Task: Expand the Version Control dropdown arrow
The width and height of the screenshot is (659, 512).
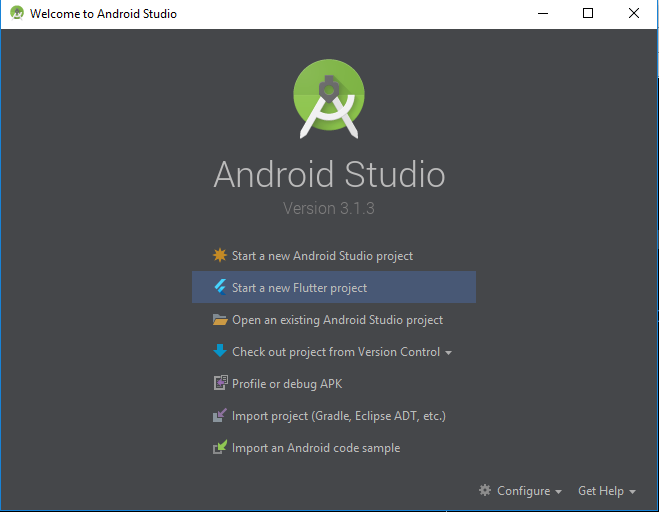Action: coord(448,353)
